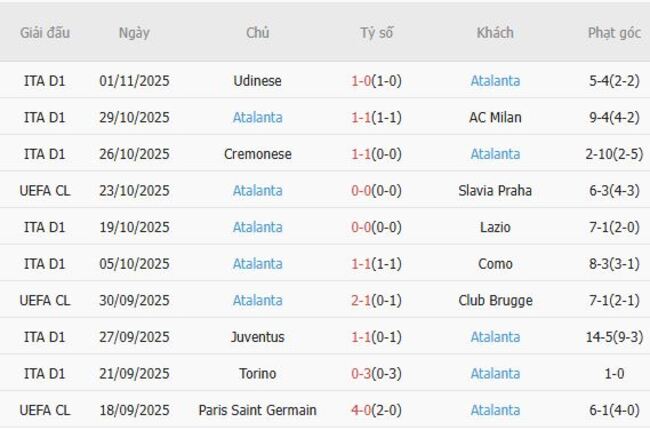This screenshot has height=430, width=650.
Task: Click the "Giải đấu" column header
Action: pyautogui.click(x=45, y=32)
